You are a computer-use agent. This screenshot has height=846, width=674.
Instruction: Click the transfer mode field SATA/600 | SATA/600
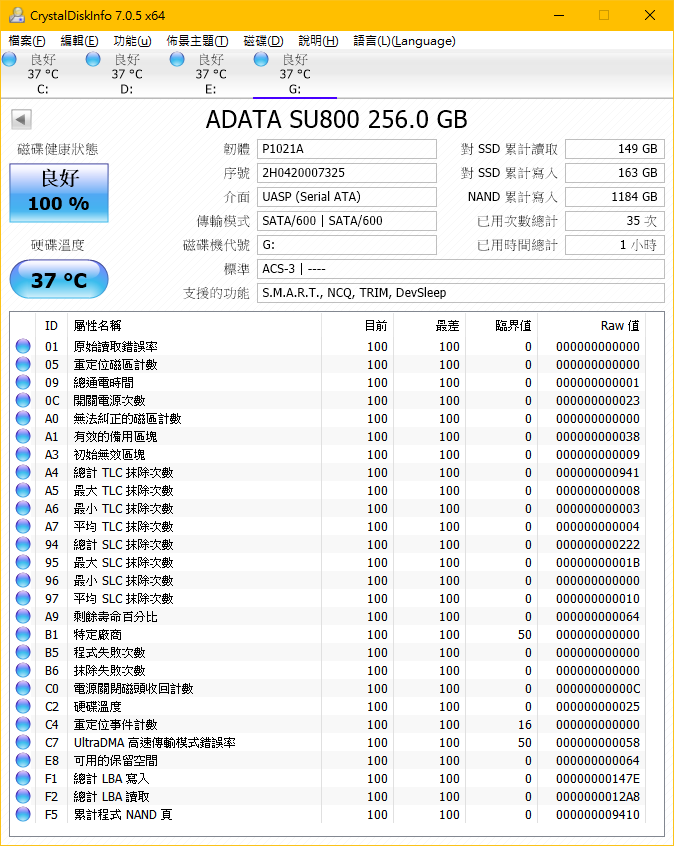346,221
